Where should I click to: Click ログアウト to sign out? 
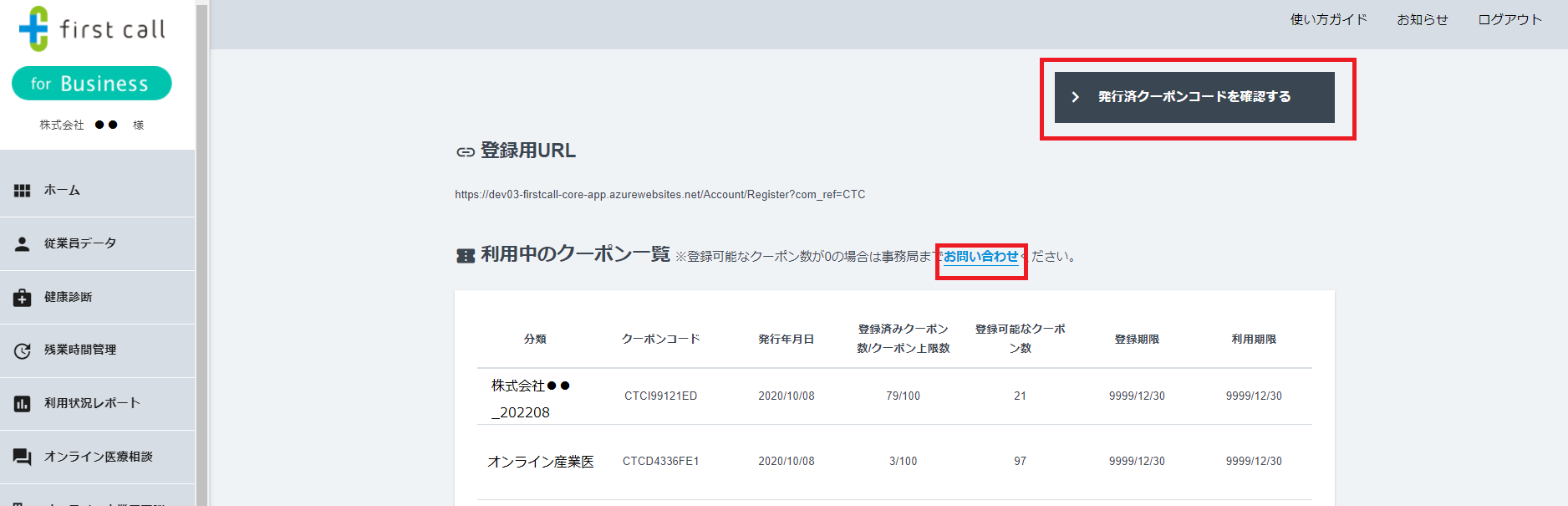click(1509, 19)
